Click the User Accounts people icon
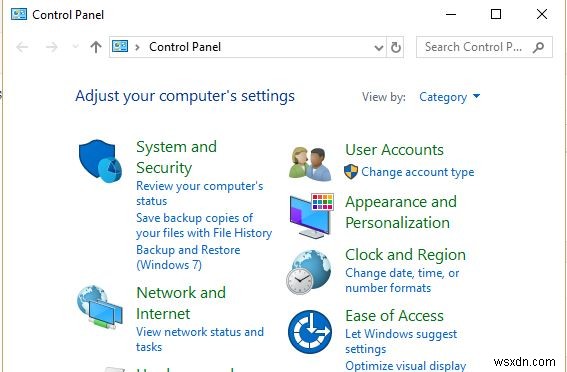The width and height of the screenshot is (567, 372). pos(310,164)
